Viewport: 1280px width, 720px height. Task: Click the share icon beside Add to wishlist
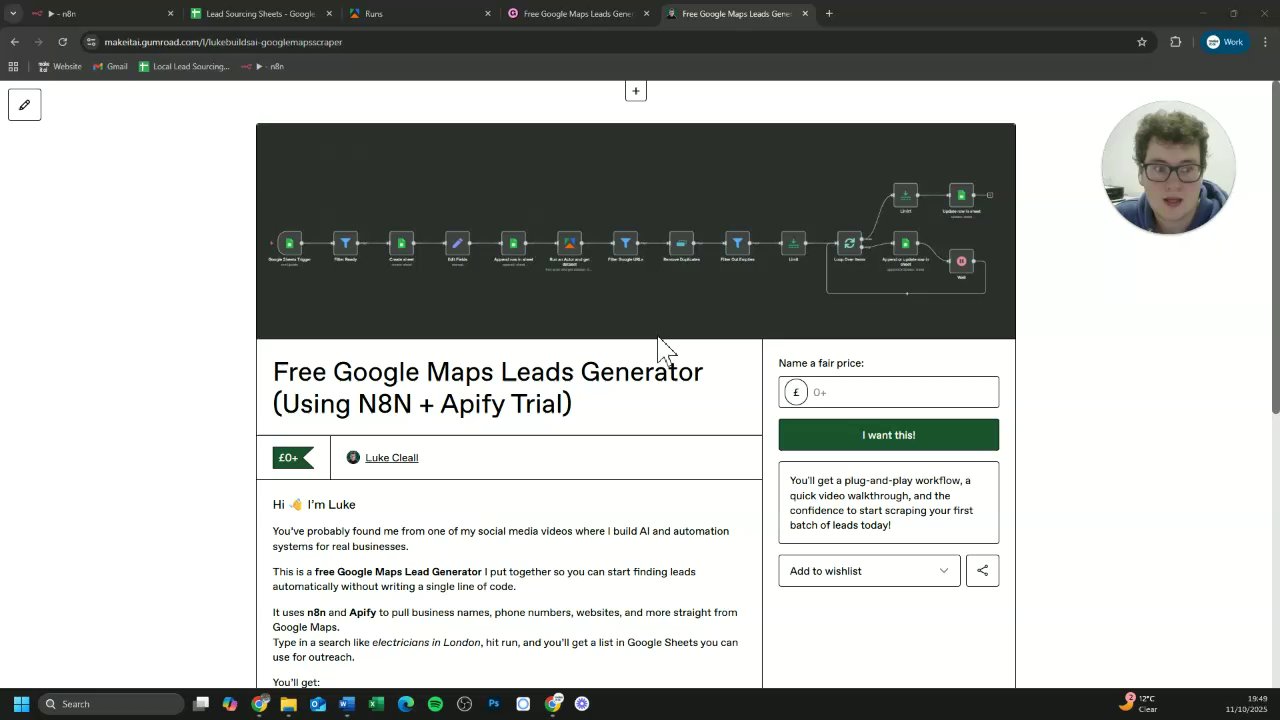click(982, 571)
